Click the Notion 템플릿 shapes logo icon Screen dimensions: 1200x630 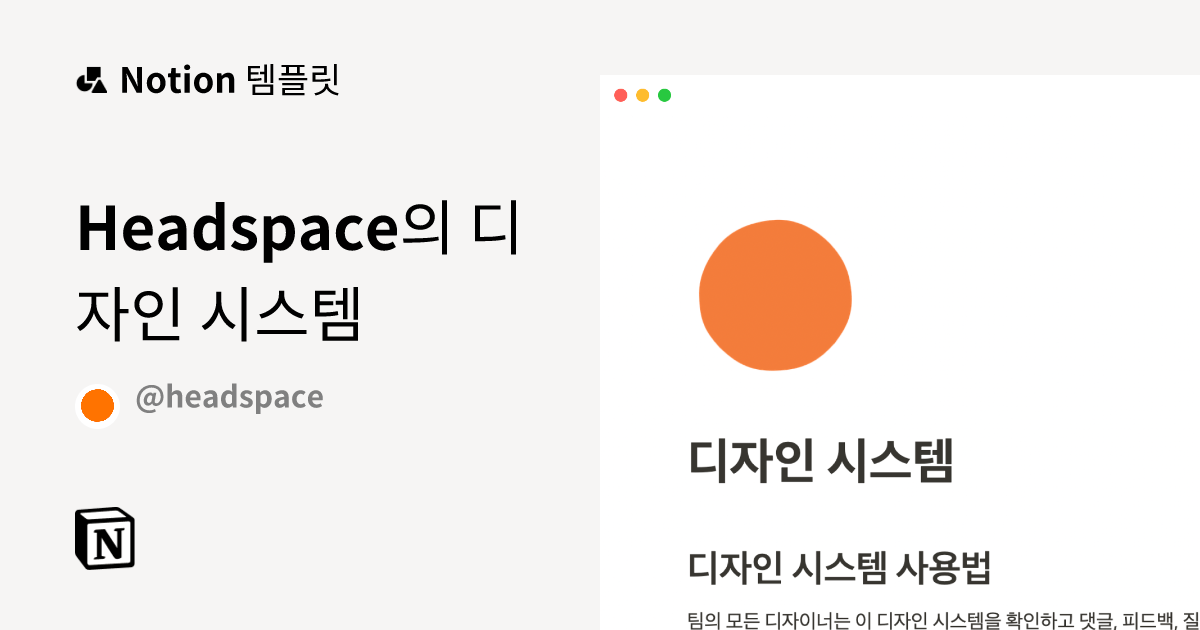point(93,80)
